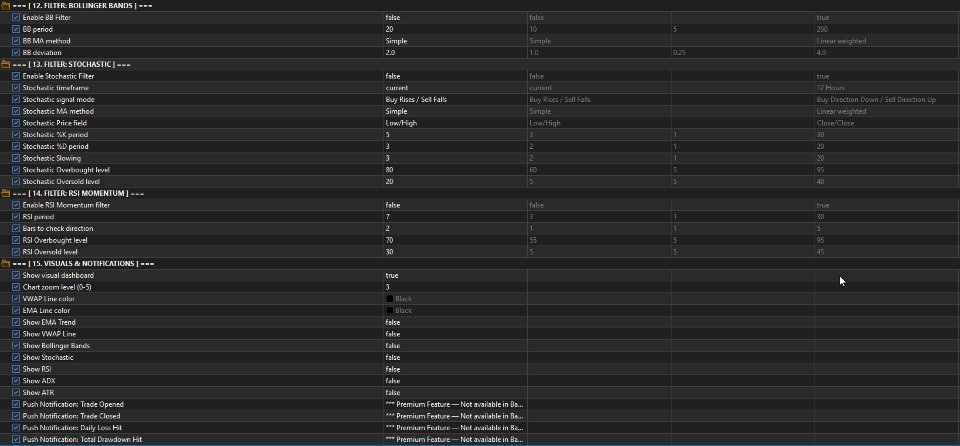Toggle the Stochastic Price field checkbox
Viewport: 960px width, 446px height.
16,123
